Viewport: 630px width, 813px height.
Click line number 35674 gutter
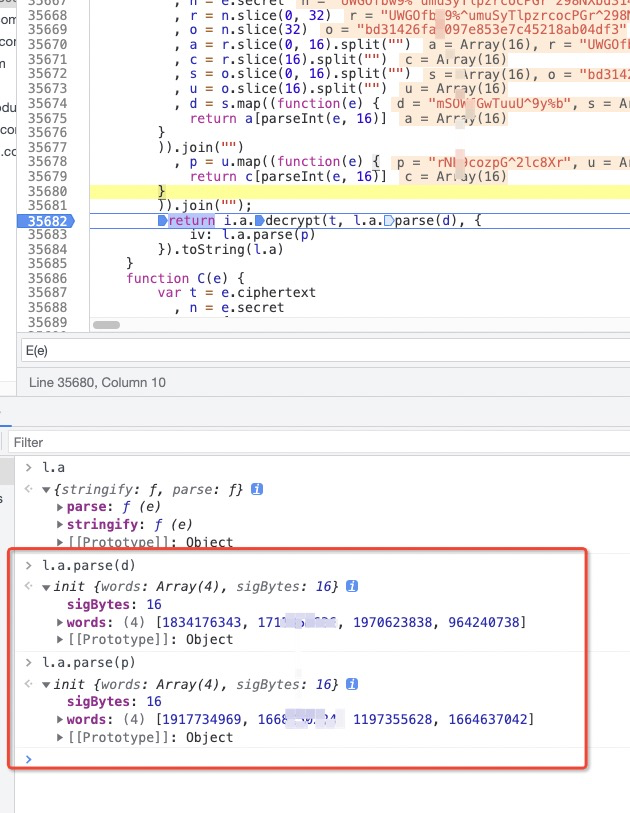click(47, 104)
